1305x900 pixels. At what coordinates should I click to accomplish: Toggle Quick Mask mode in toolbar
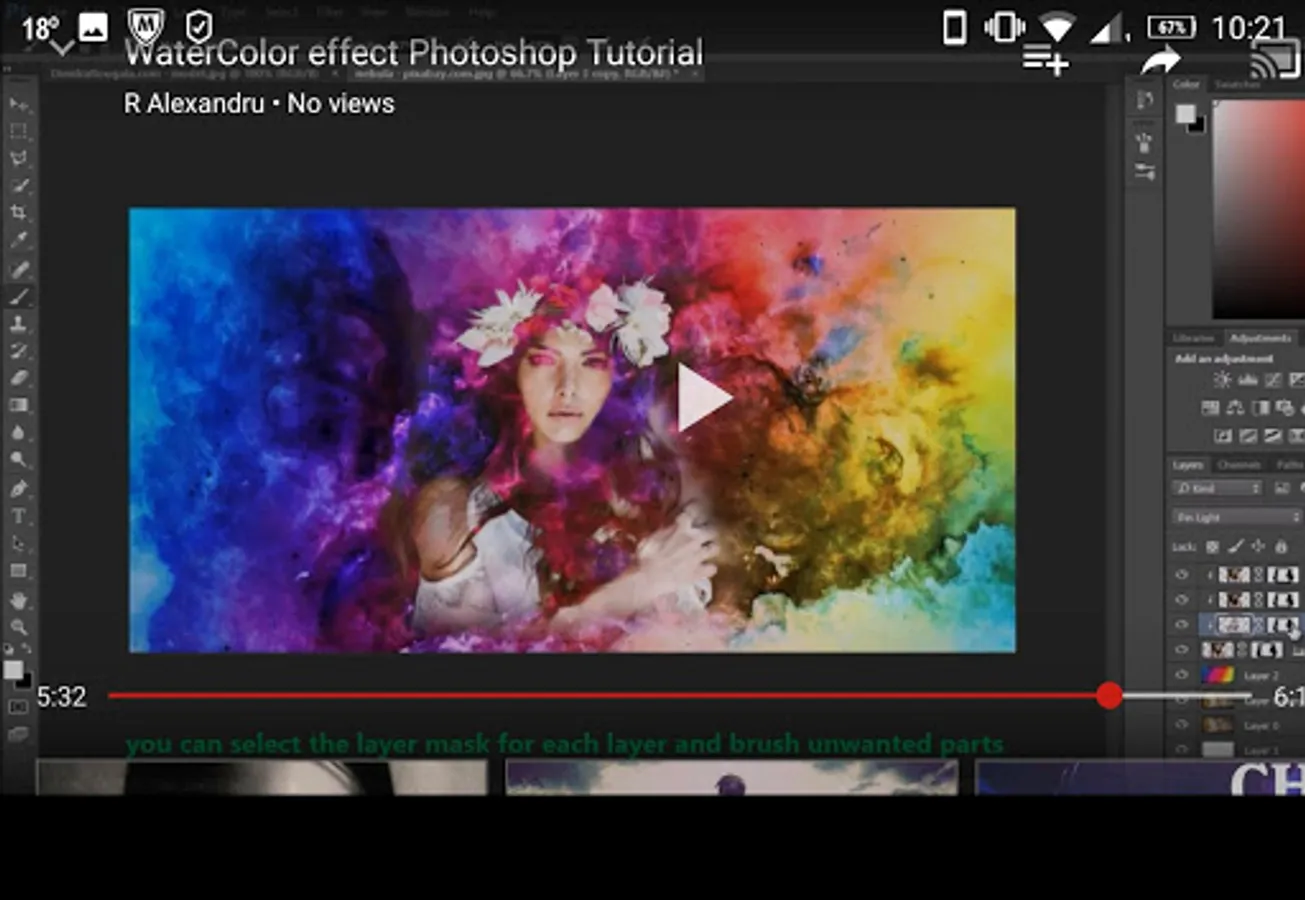18,707
